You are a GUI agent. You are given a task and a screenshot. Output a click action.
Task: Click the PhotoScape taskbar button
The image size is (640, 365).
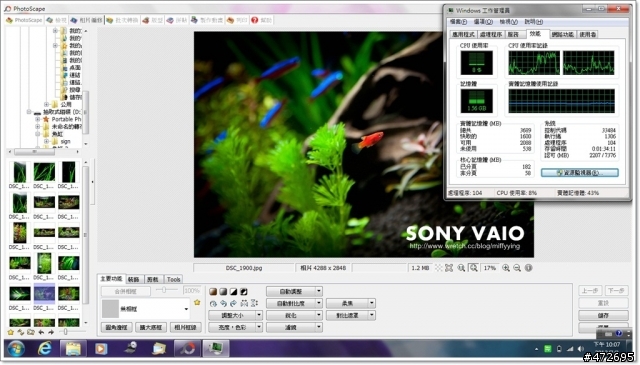click(x=187, y=349)
